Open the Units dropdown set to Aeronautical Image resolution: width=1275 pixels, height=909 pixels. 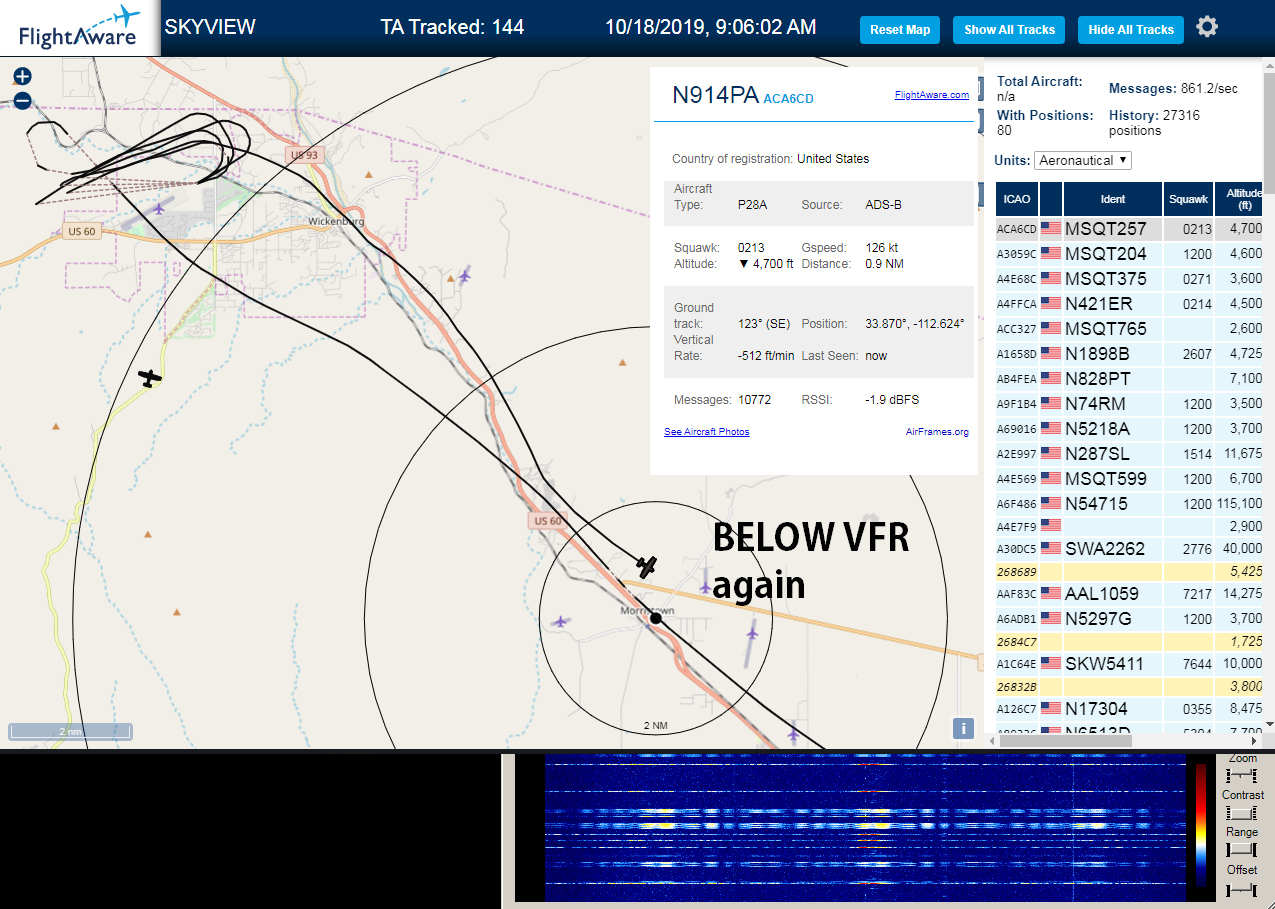[x=1084, y=160]
